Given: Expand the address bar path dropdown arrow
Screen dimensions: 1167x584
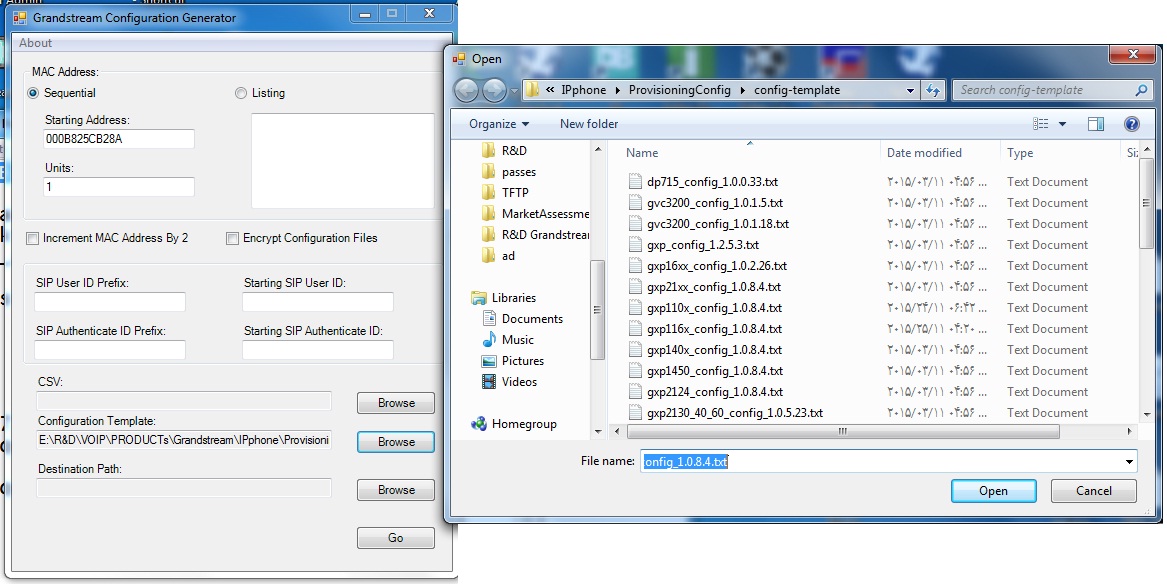Looking at the screenshot, I should click(x=910, y=91).
